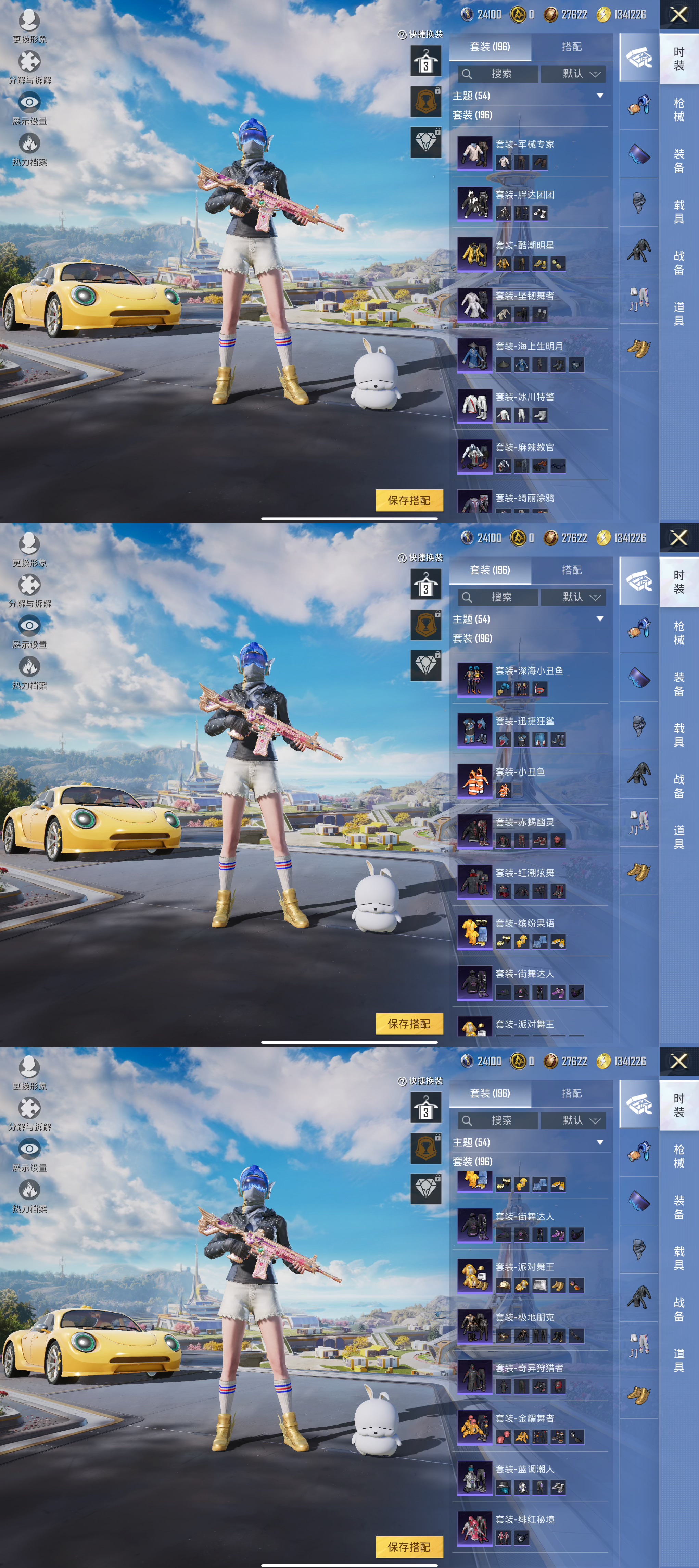
Task: Select helmet category icon in the 深海小丑鱼 screenshot
Action: point(639,628)
